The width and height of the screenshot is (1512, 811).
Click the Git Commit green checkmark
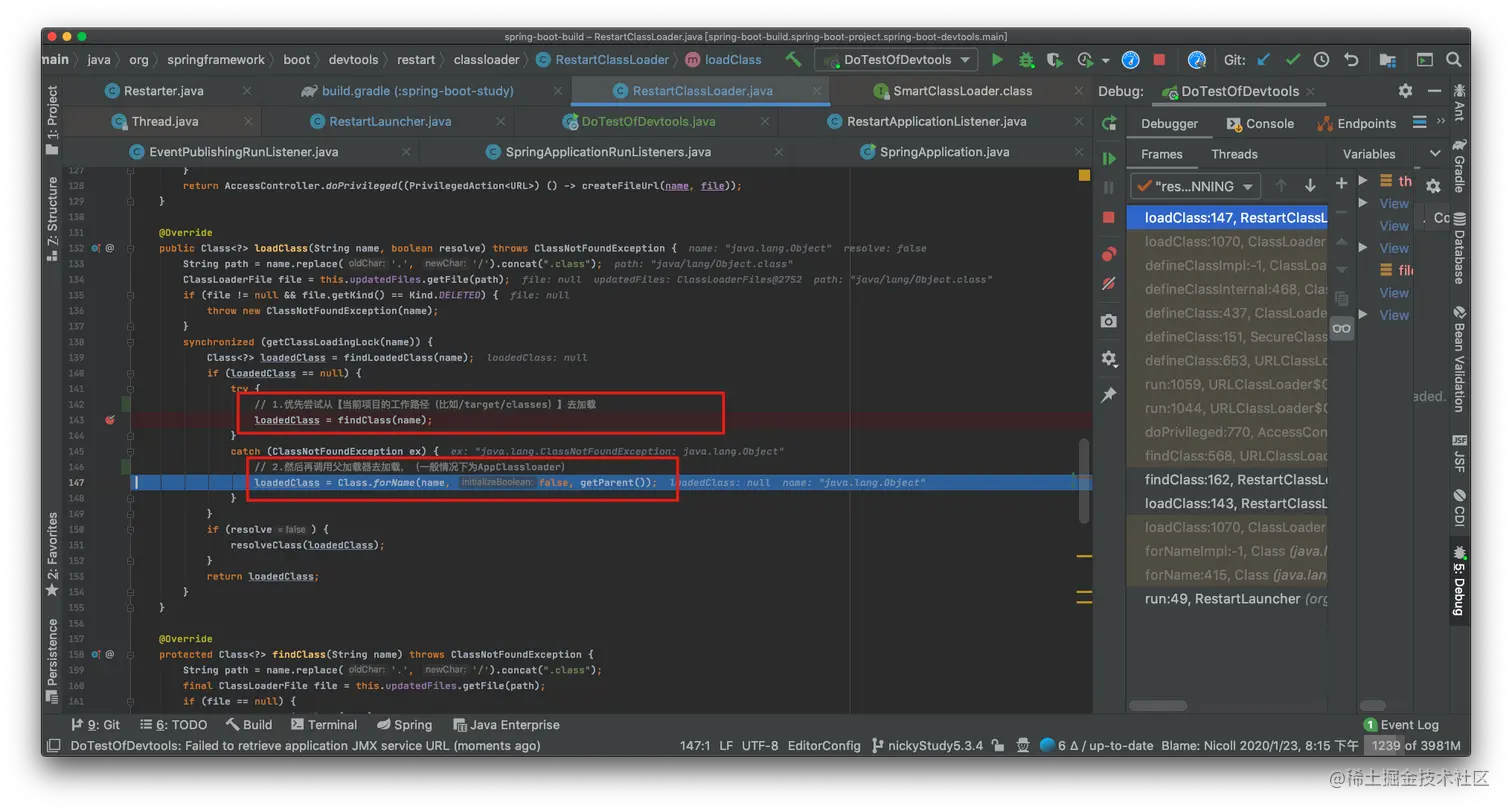(x=1293, y=59)
